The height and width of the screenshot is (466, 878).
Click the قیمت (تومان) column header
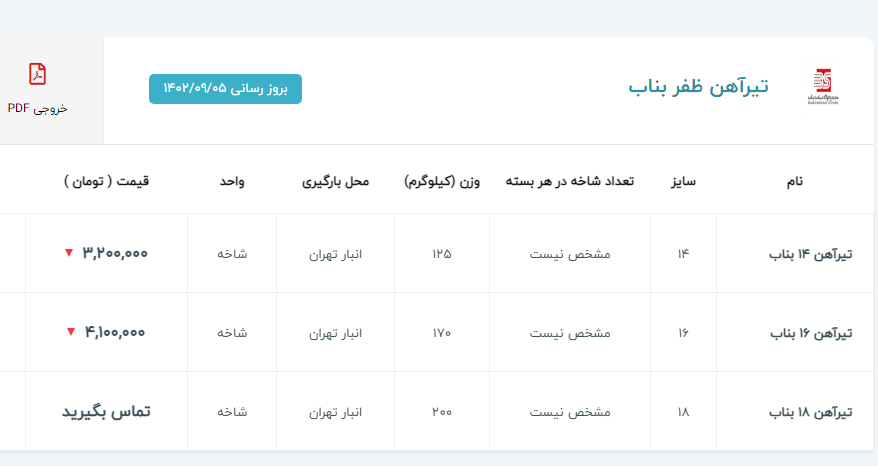(106, 181)
